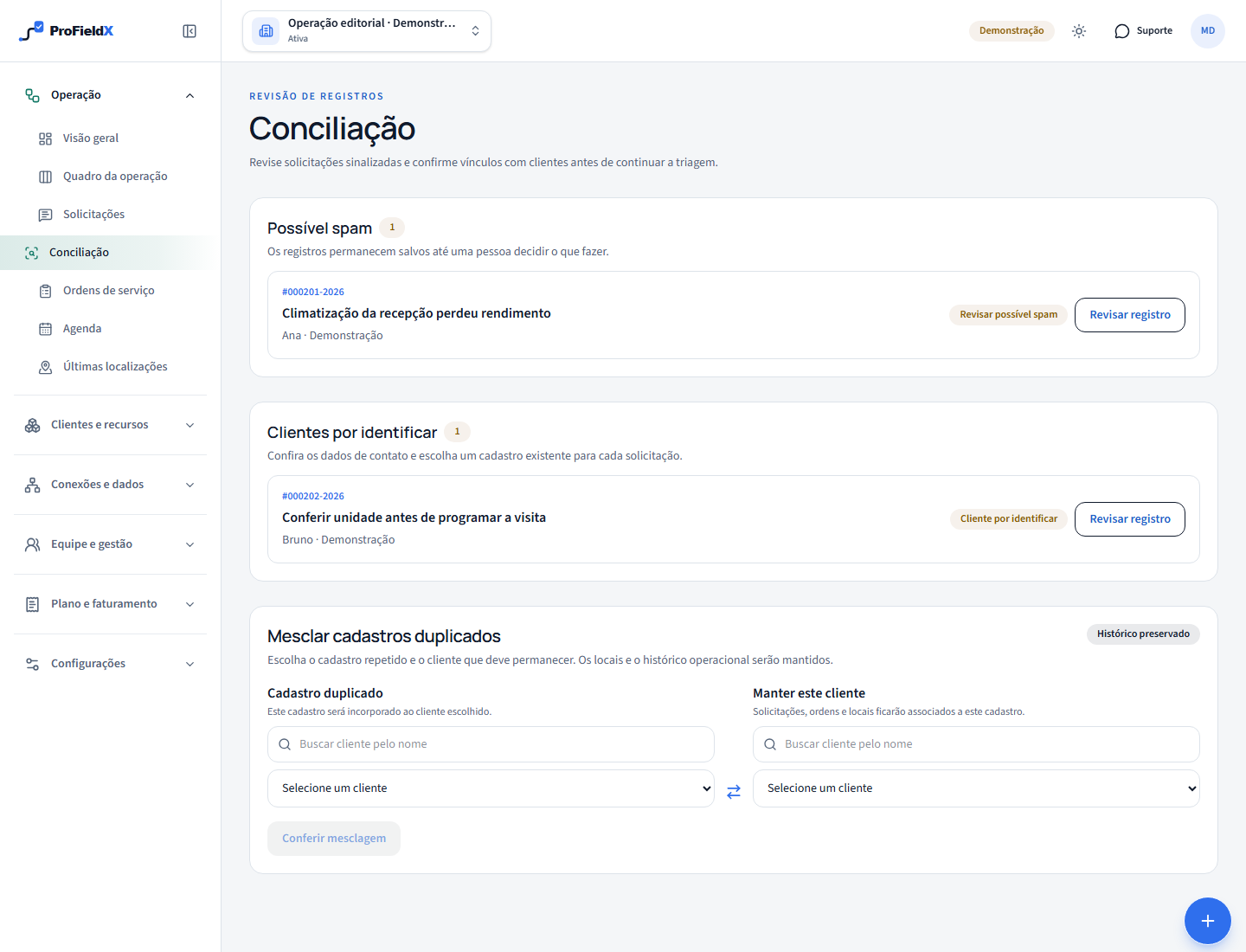Click request number #000202-2026
This screenshot has width=1246, height=952.
pyautogui.click(x=313, y=497)
